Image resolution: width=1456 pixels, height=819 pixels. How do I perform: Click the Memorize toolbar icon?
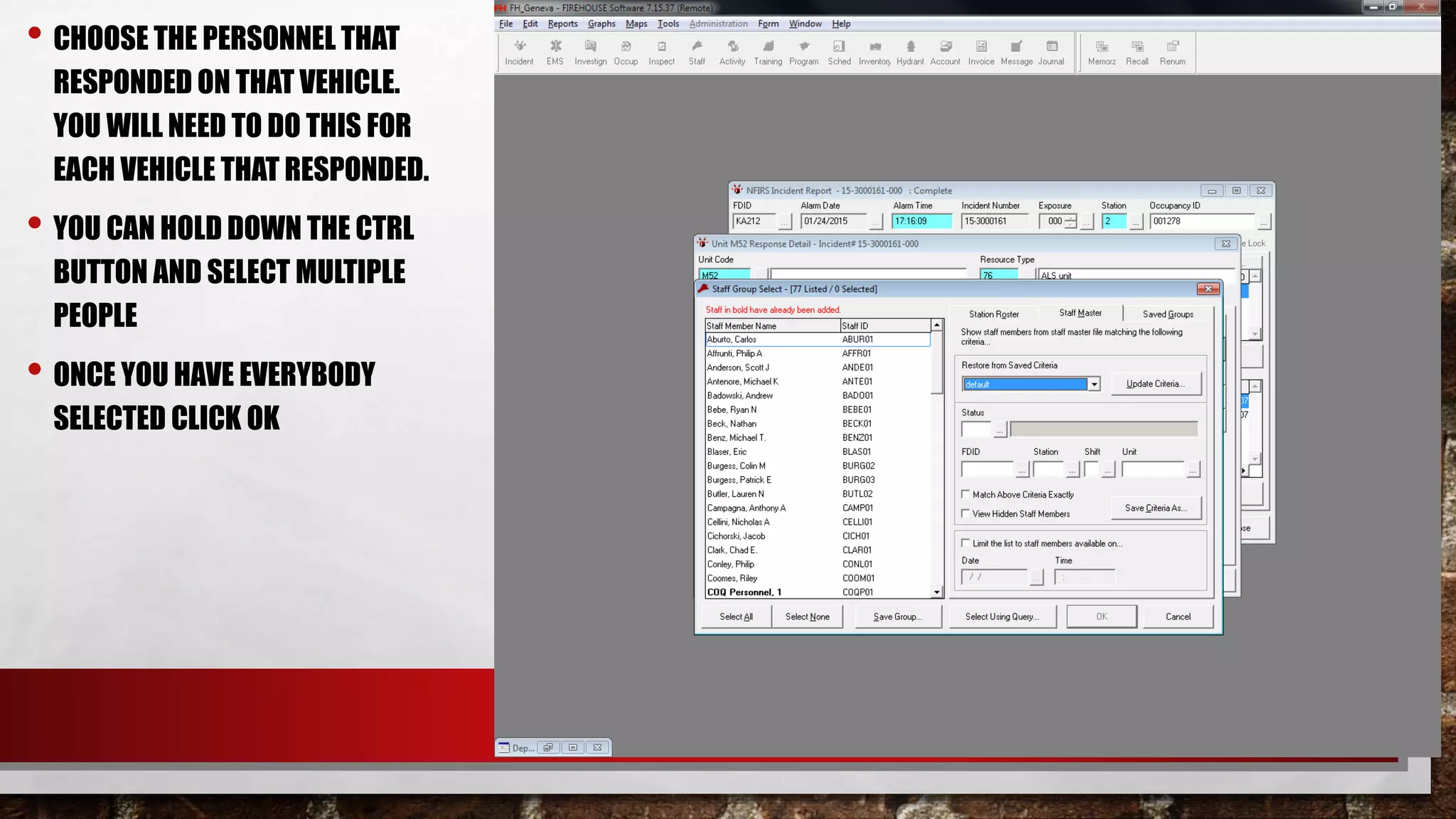coord(1101,52)
